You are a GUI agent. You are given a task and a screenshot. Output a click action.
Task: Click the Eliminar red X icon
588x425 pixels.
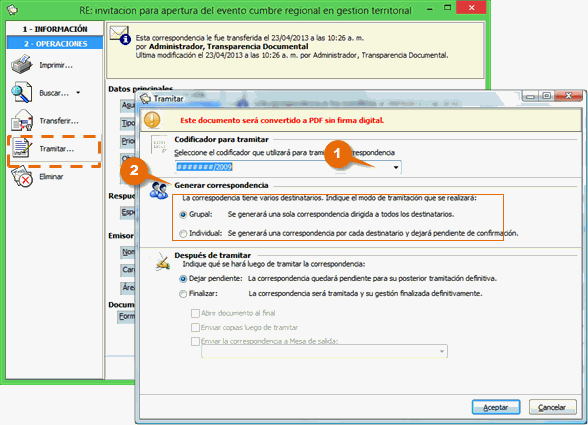click(x=22, y=176)
